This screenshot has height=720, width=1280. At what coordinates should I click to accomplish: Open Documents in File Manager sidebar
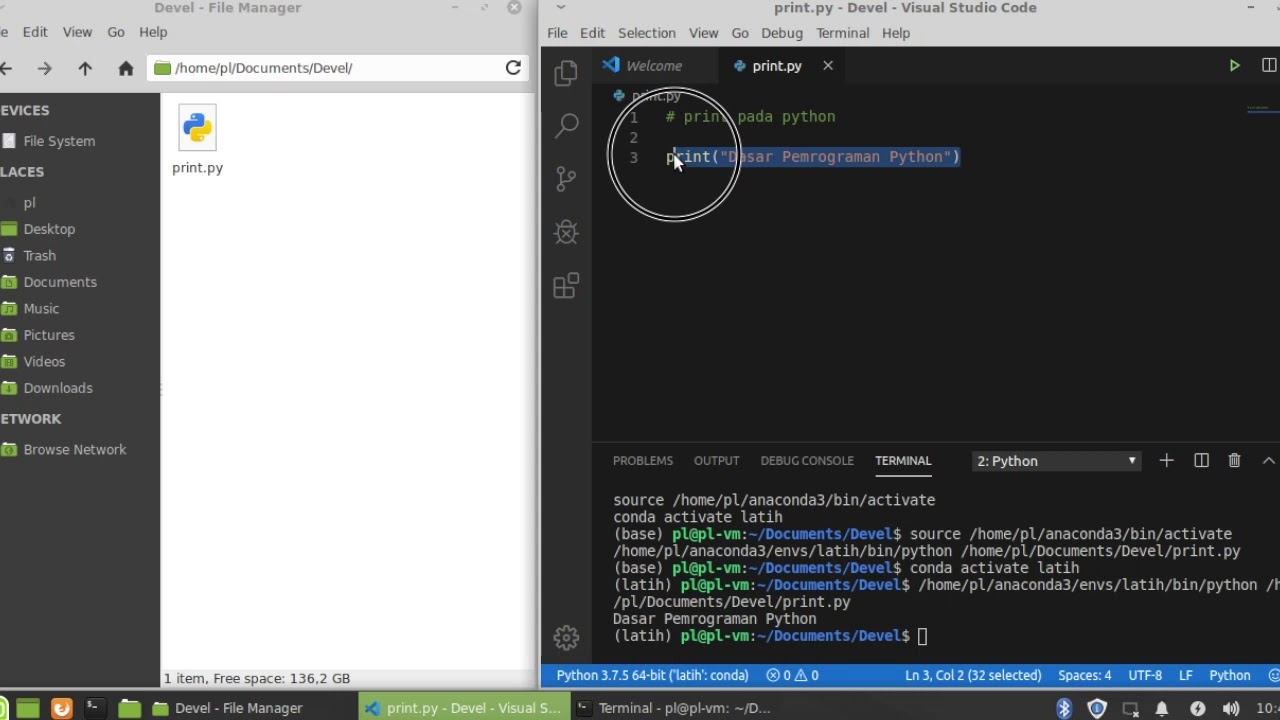(60, 282)
